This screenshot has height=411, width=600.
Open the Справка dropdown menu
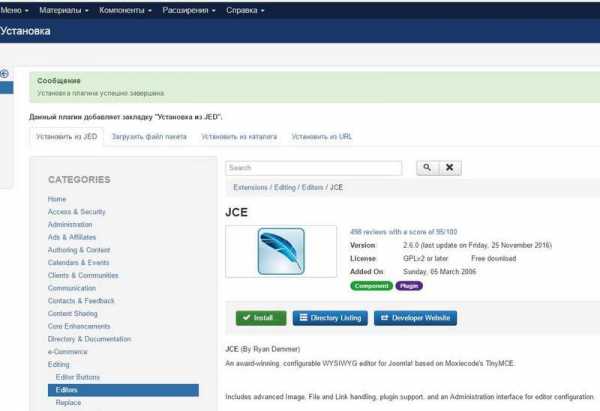245,10
